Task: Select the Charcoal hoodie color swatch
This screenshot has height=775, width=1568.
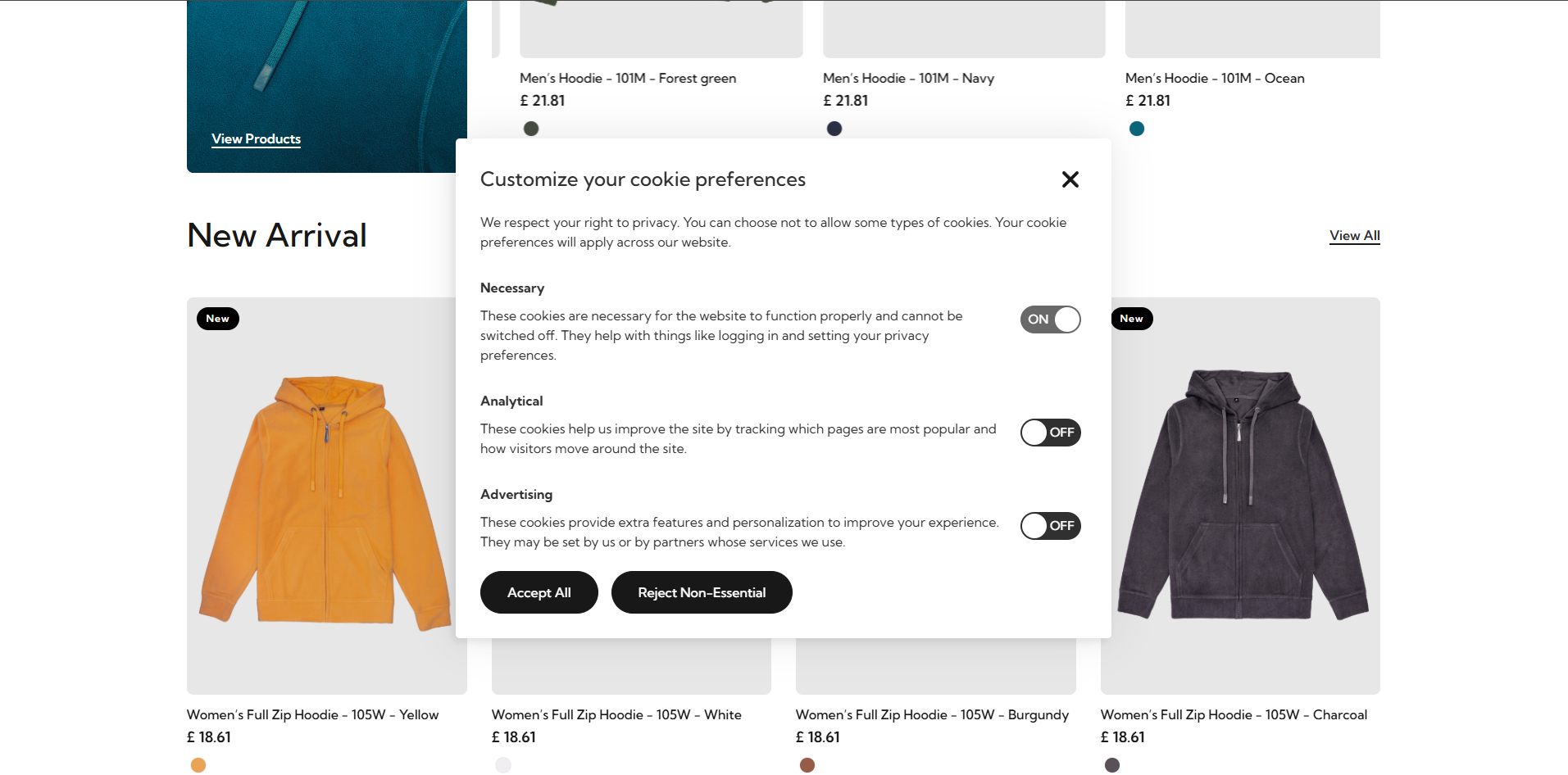Action: (1112, 765)
